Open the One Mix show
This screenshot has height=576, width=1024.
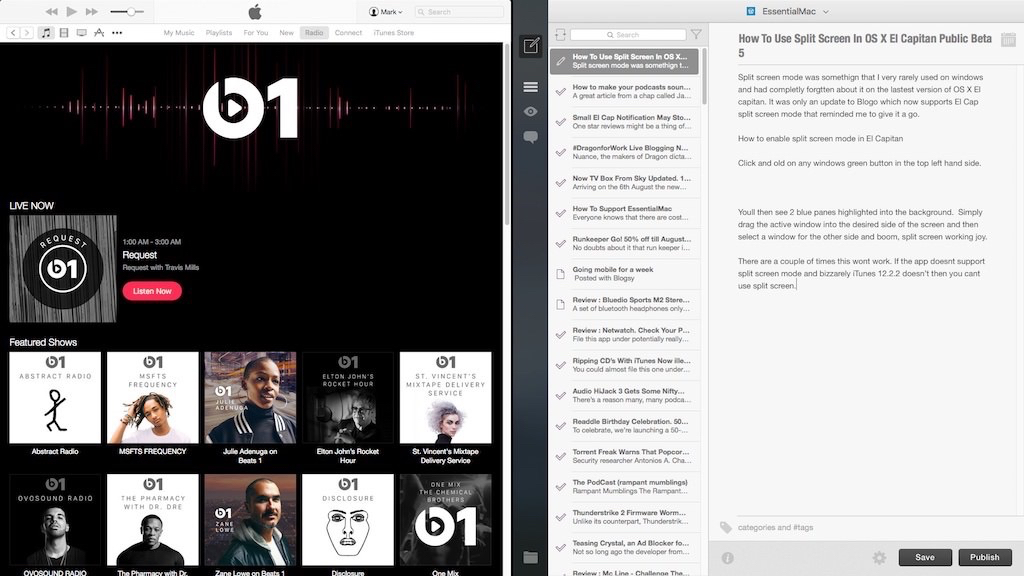pos(445,520)
